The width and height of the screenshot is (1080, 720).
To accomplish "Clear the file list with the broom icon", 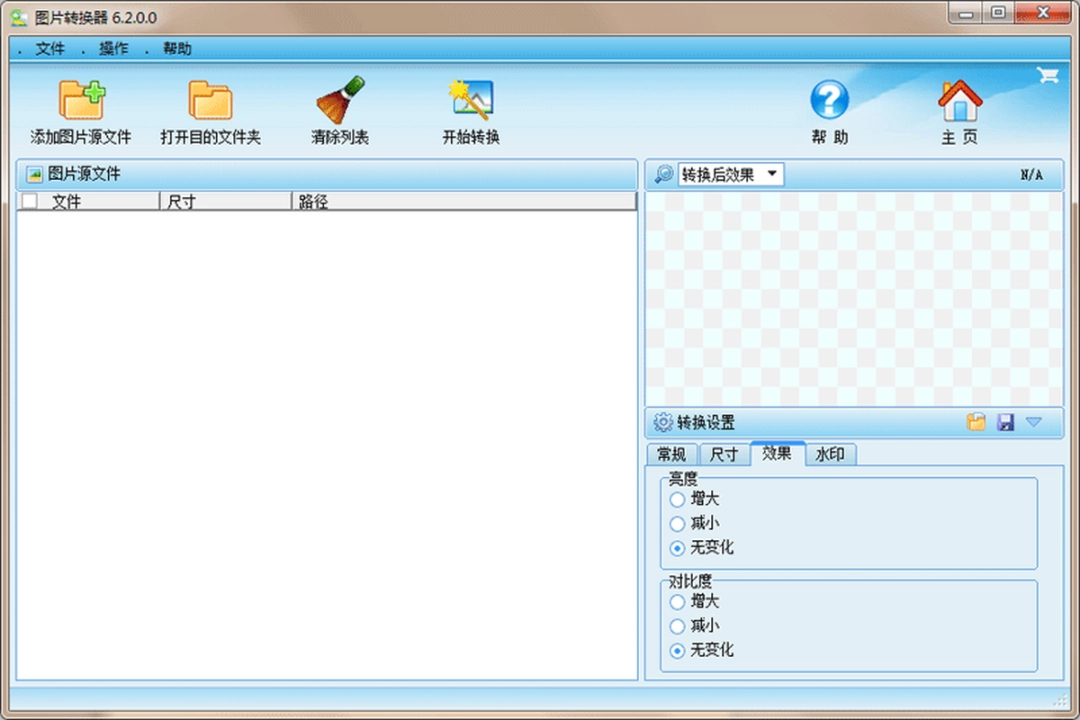I will 340,98.
